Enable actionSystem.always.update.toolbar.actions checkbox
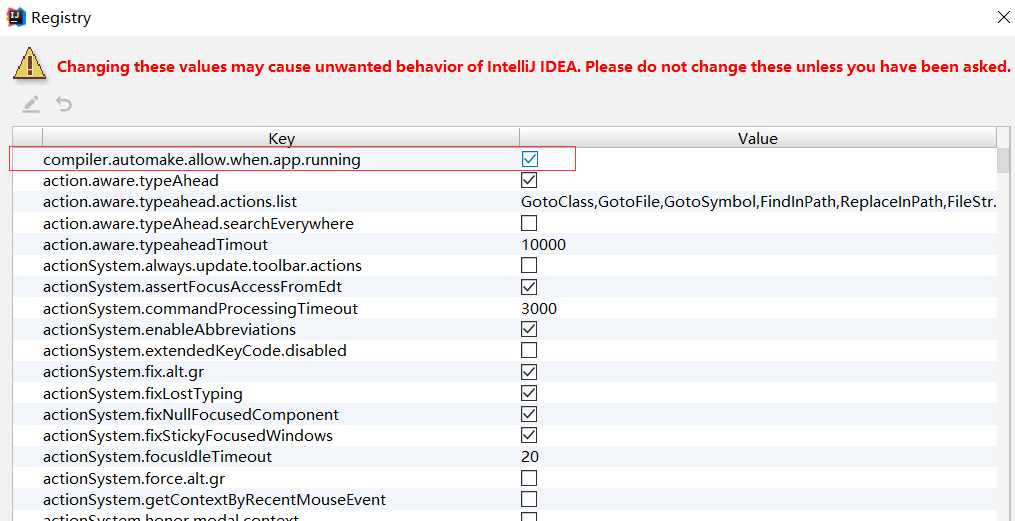This screenshot has height=521, width=1015. [530, 265]
